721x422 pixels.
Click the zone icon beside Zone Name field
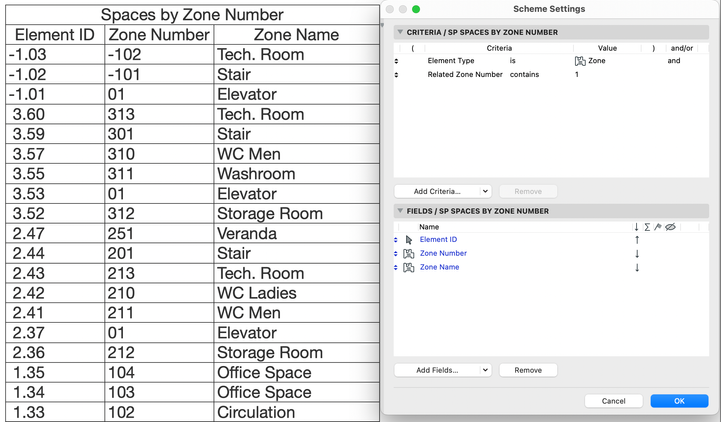click(x=408, y=267)
